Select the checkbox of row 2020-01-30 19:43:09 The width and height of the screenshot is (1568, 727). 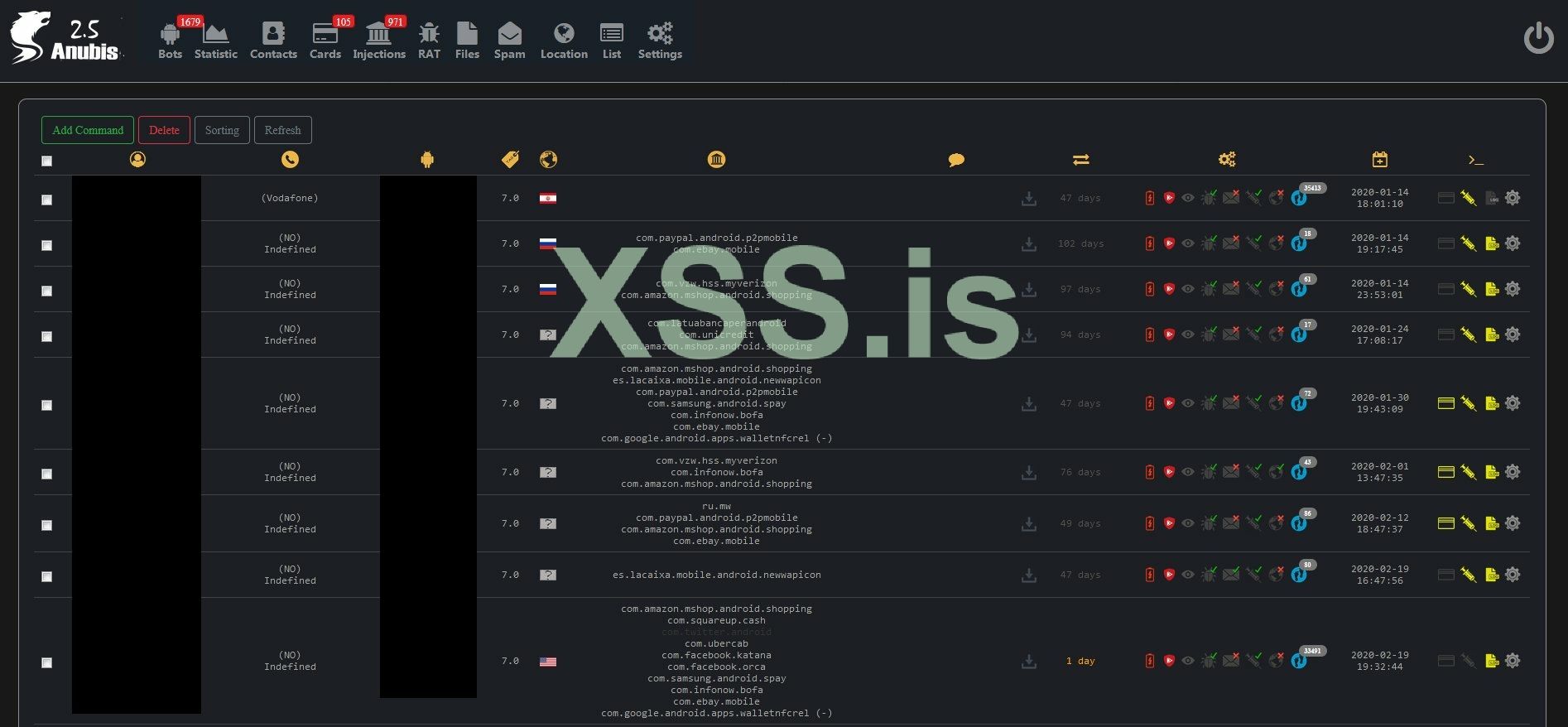point(47,405)
